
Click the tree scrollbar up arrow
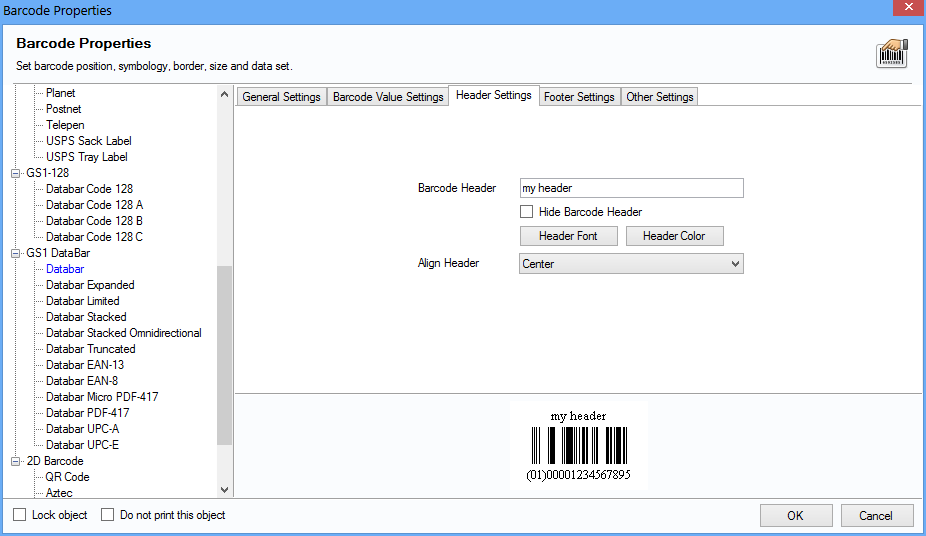tap(224, 94)
